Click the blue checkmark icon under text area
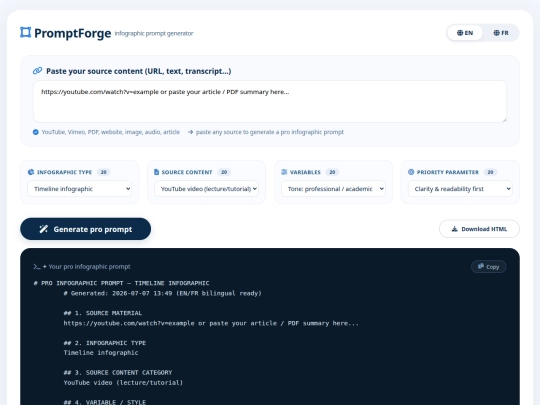Screen dimensions: 540x405 tap(35, 132)
